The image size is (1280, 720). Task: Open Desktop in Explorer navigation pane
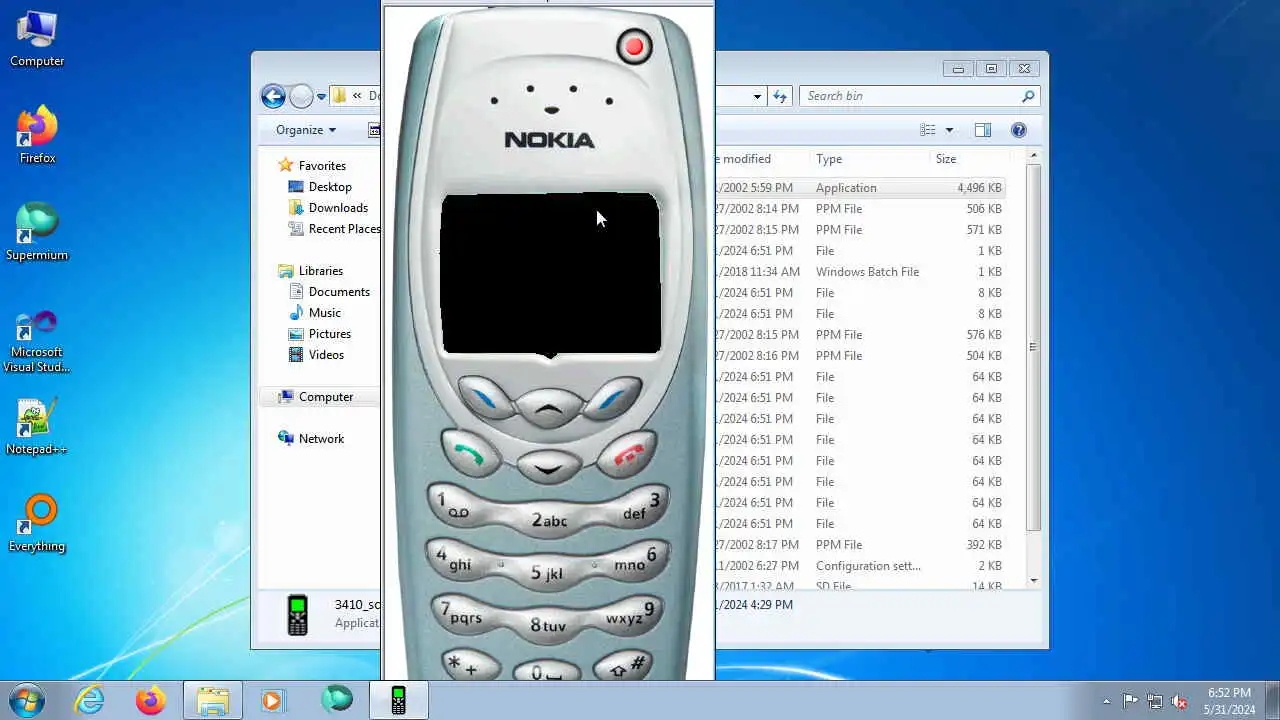(330, 187)
